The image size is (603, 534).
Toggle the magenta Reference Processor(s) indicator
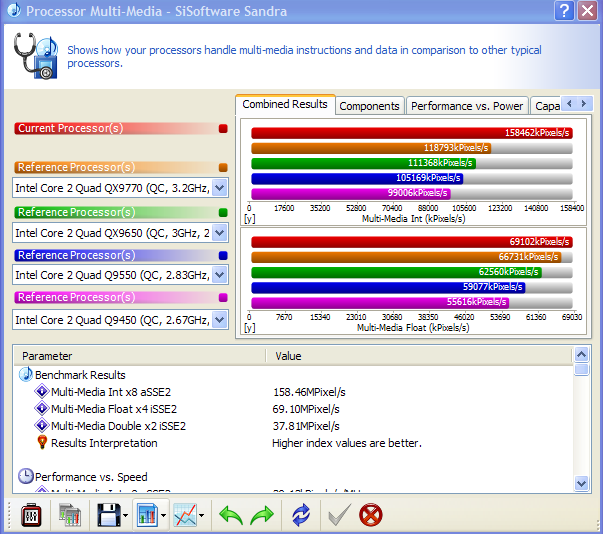point(223,298)
